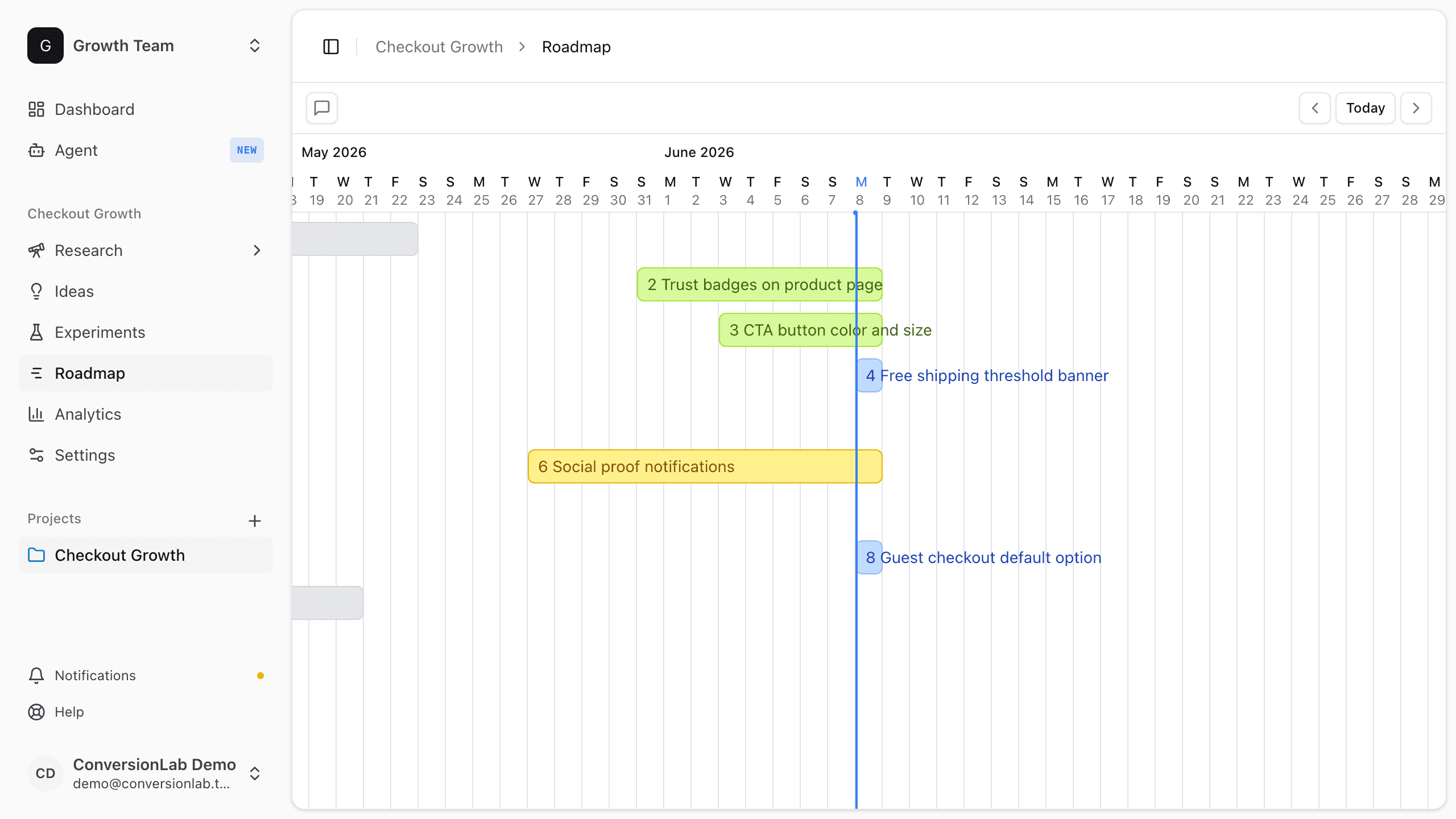Go to previous timeline period
Viewport: 1456px width, 819px height.
(1315, 108)
